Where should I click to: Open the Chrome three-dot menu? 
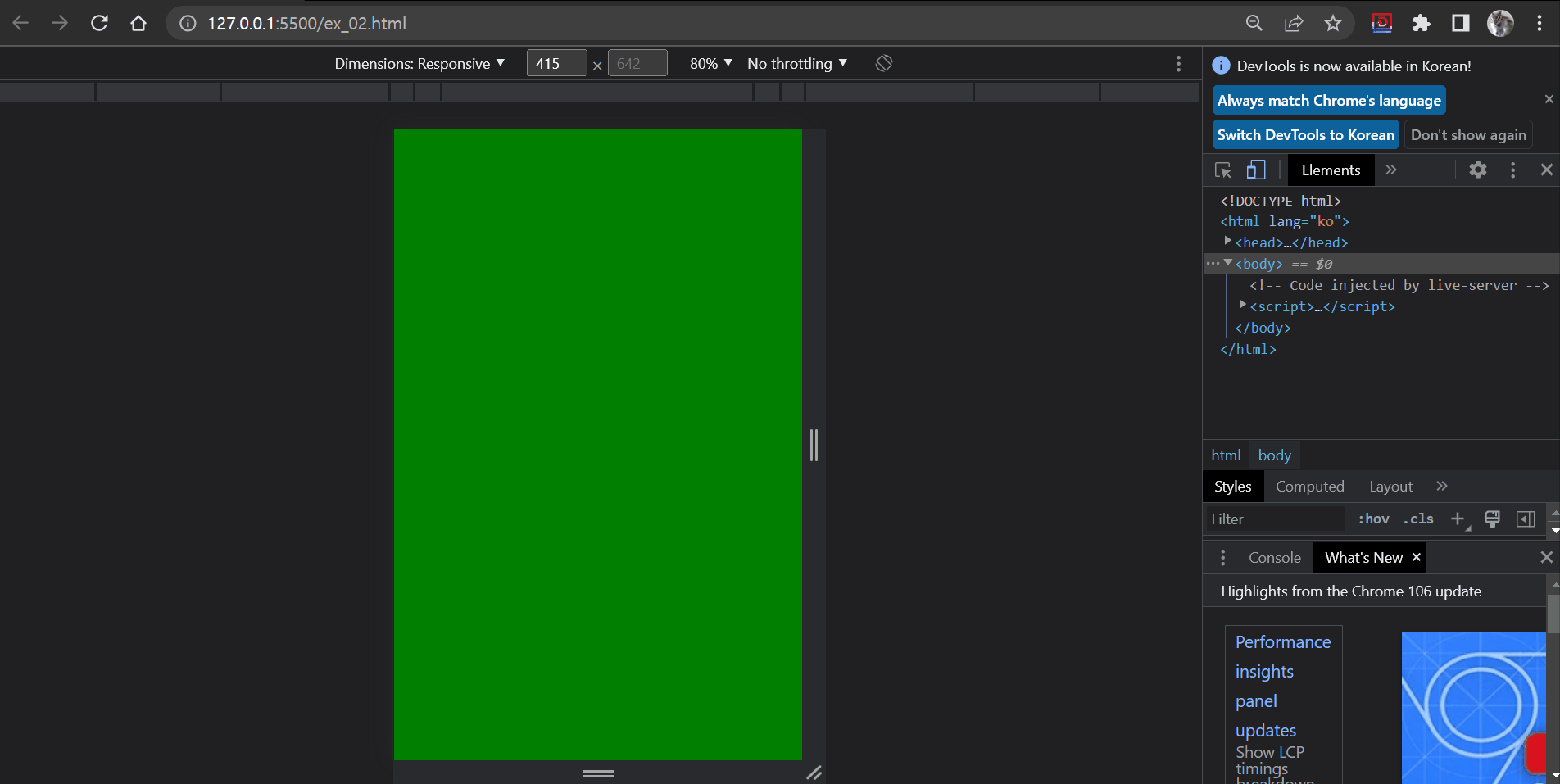click(x=1540, y=23)
